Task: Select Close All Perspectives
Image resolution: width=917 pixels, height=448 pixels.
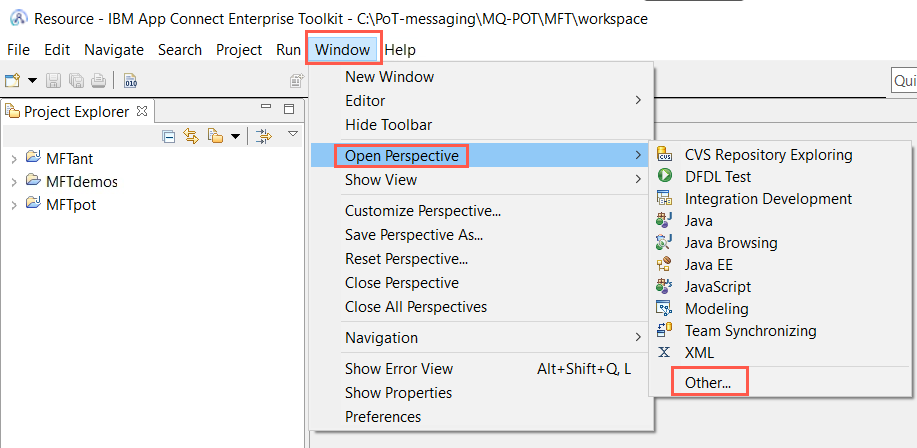Action: [481, 306]
